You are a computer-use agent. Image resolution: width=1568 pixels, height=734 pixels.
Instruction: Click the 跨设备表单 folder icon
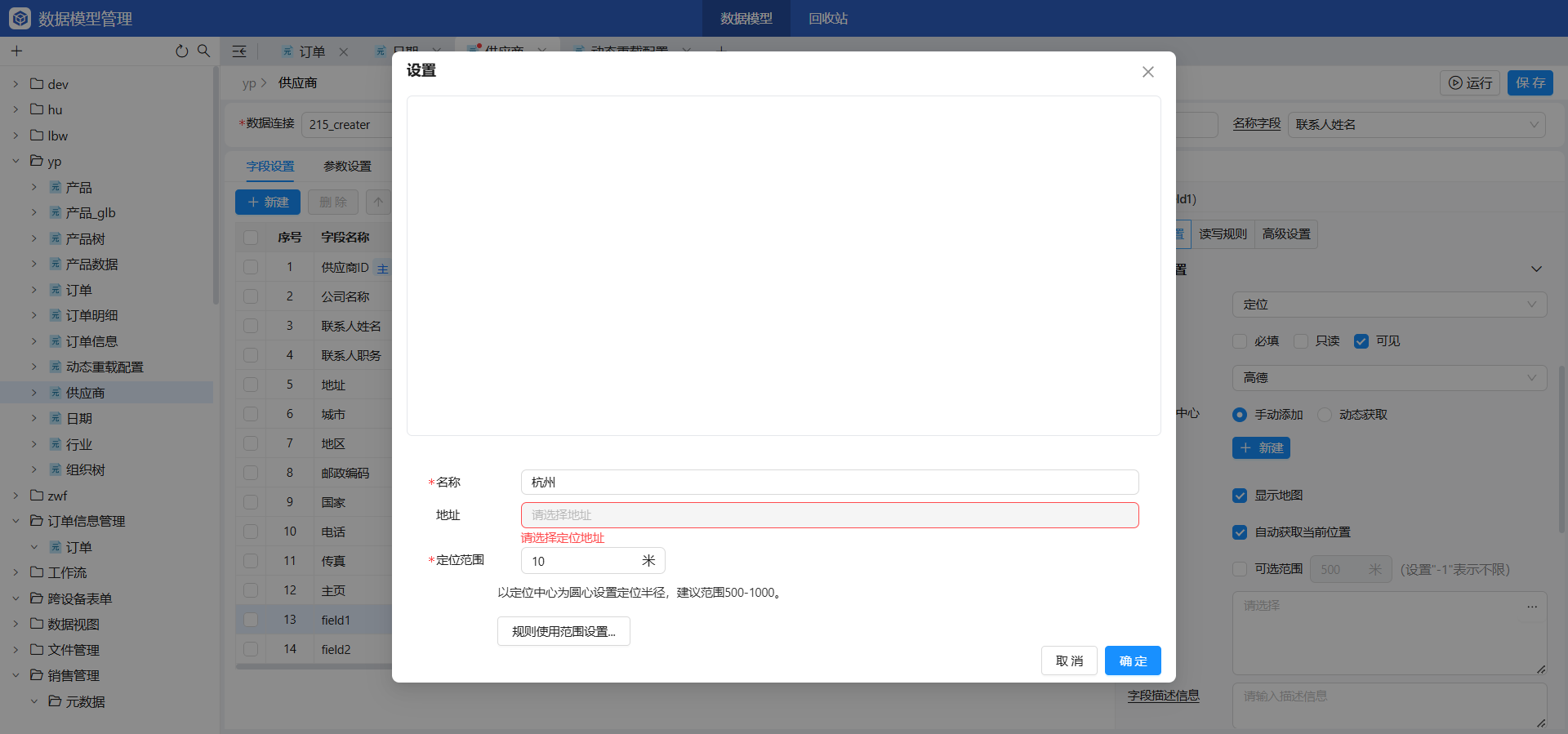pos(37,598)
